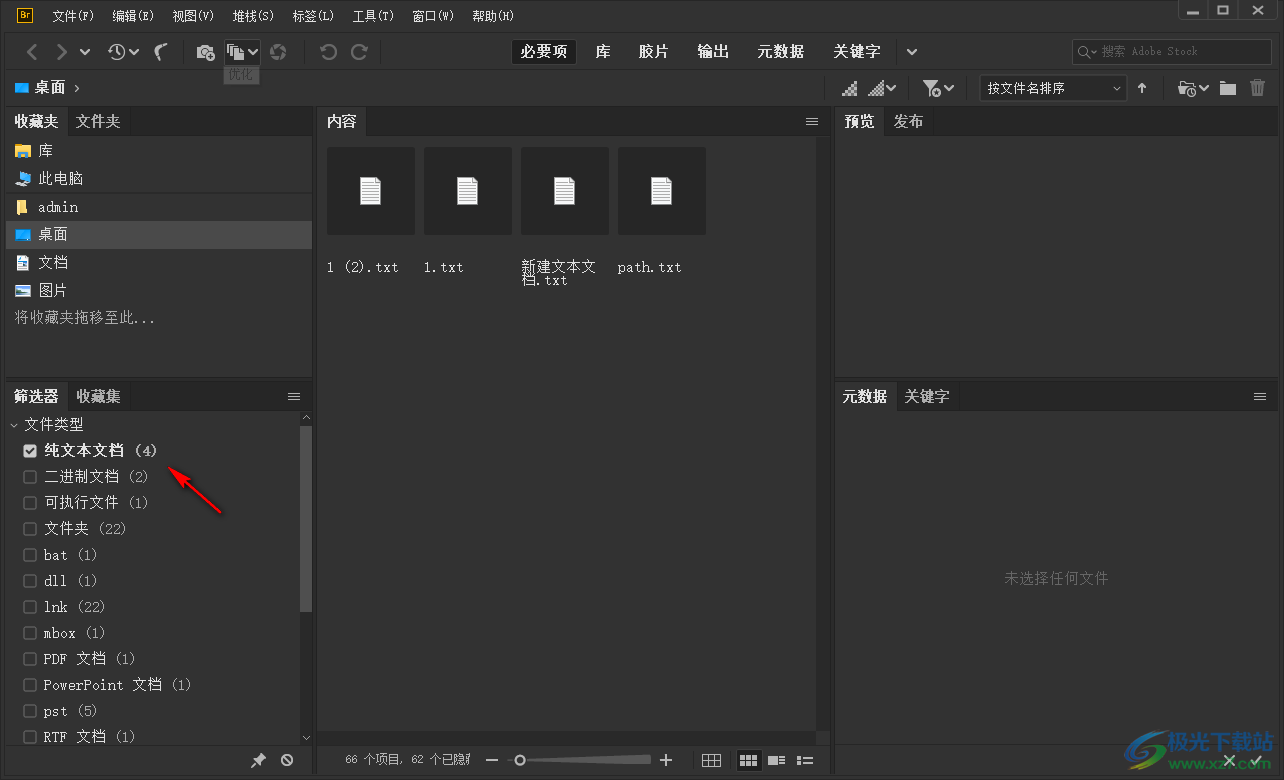The image size is (1284, 780).
Task: Switch to details view icon
Action: (x=776, y=760)
